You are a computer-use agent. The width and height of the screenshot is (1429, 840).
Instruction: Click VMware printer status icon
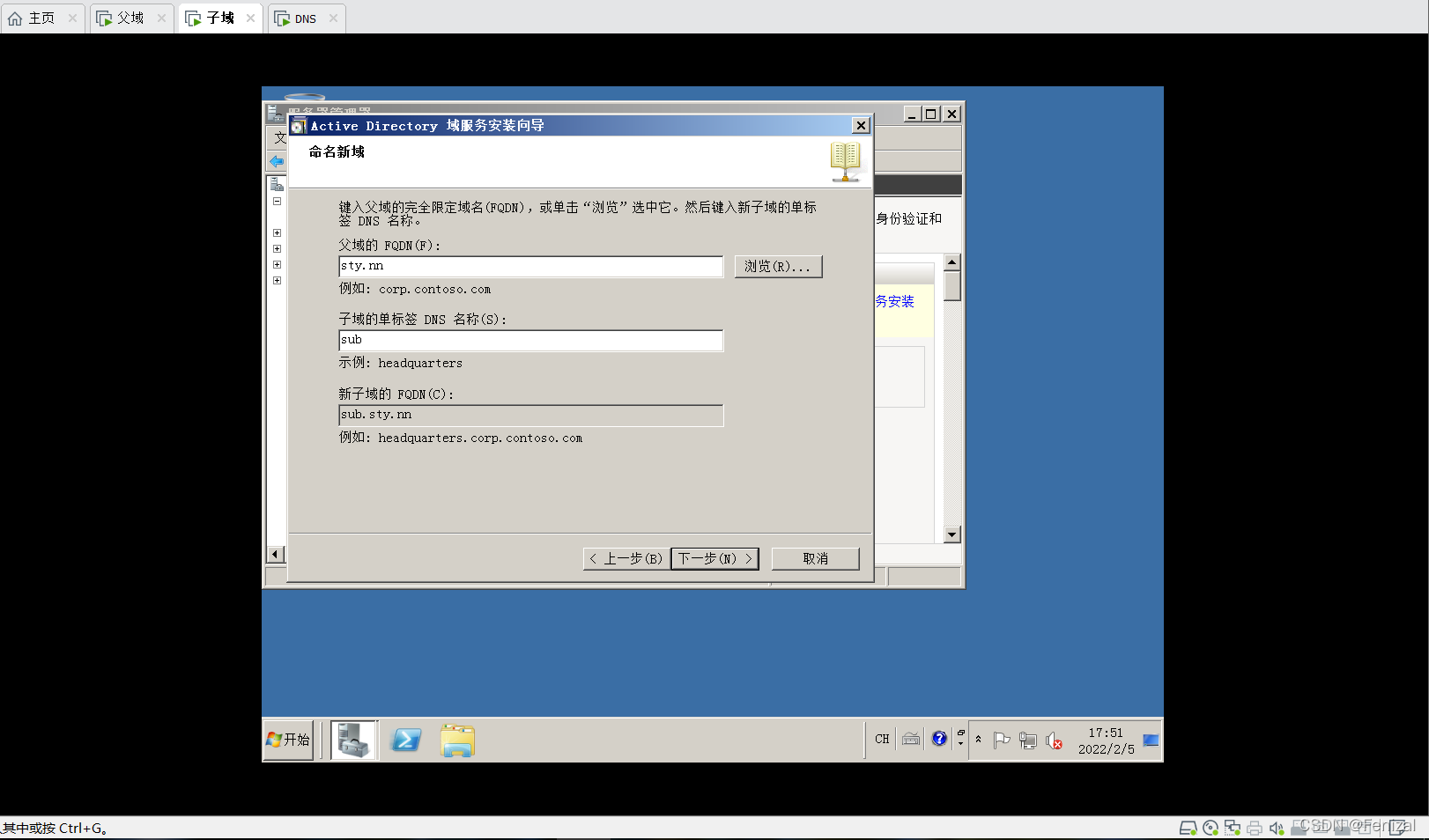coord(1255,828)
